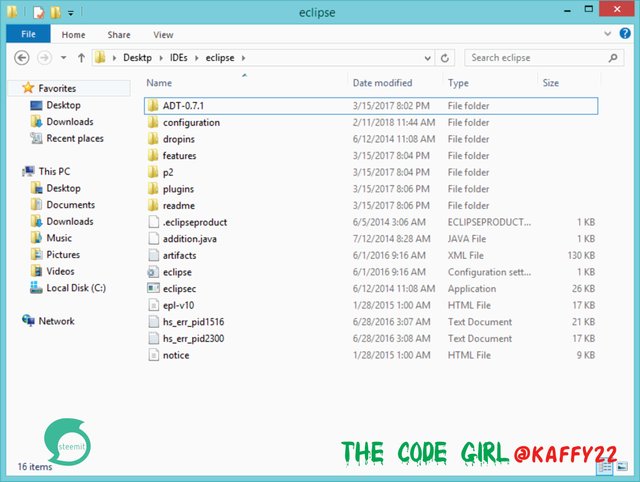
Task: Select the epl-v10 HTML file icon
Action: pyautogui.click(x=153, y=305)
